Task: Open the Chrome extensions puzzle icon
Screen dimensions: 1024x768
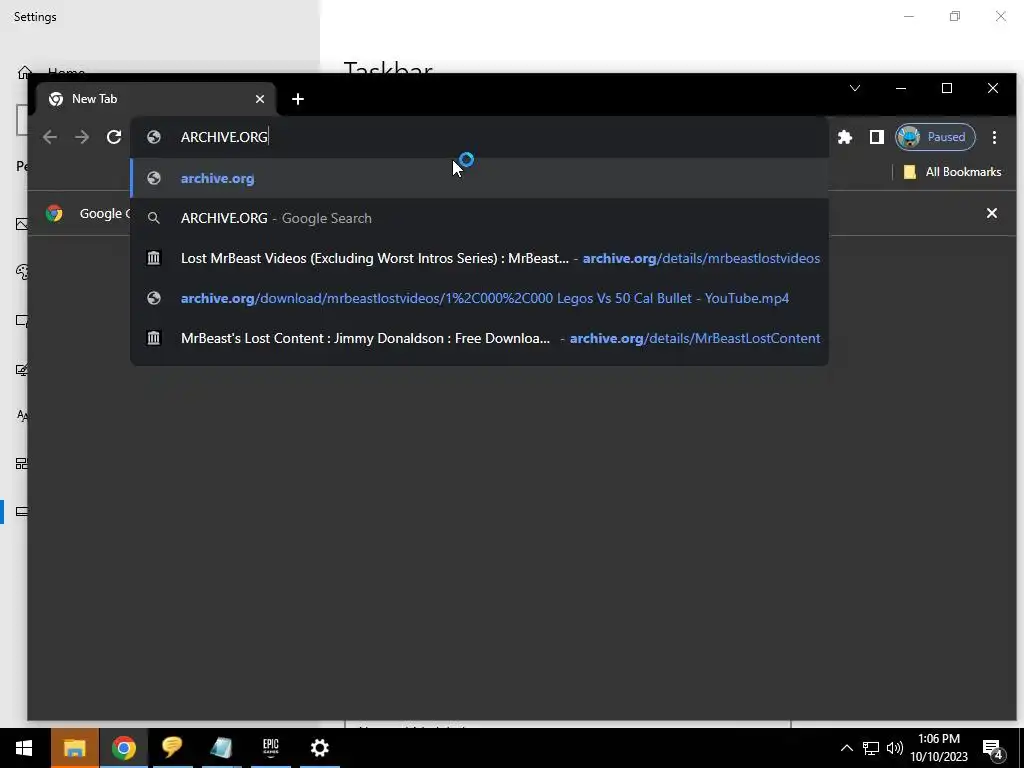Action: click(844, 137)
